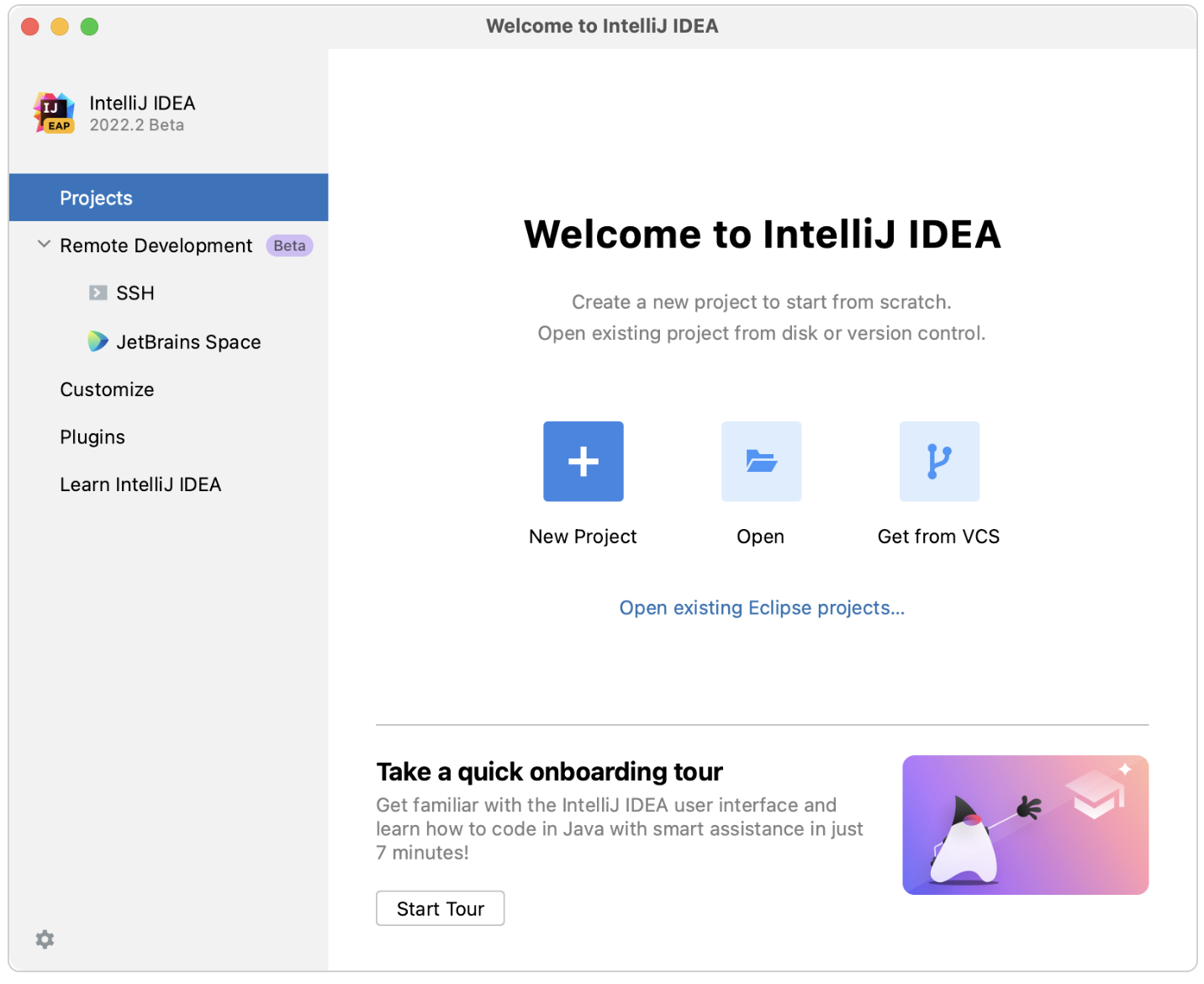Switch to the Projects section
The width and height of the screenshot is (1204, 984).
click(96, 198)
